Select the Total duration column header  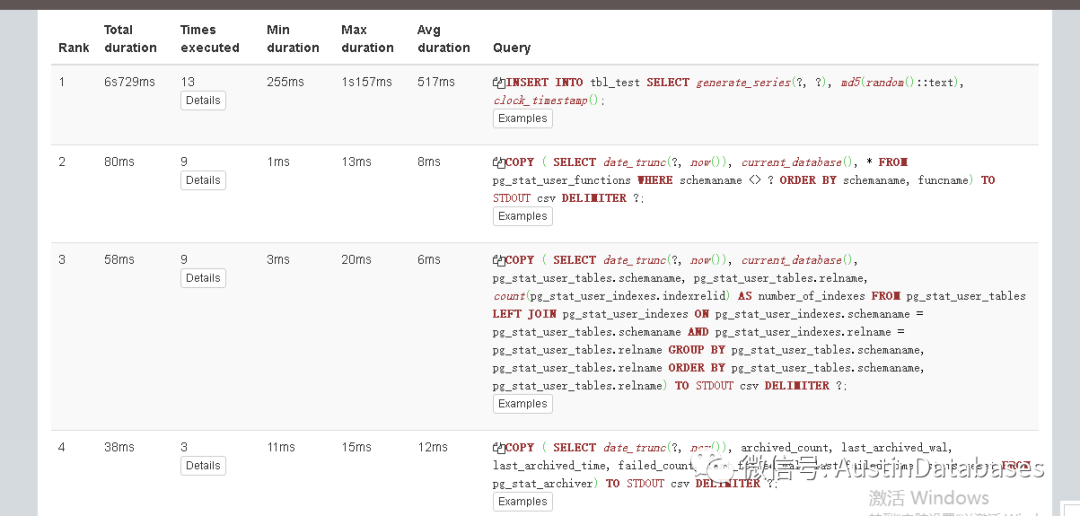tap(130, 39)
